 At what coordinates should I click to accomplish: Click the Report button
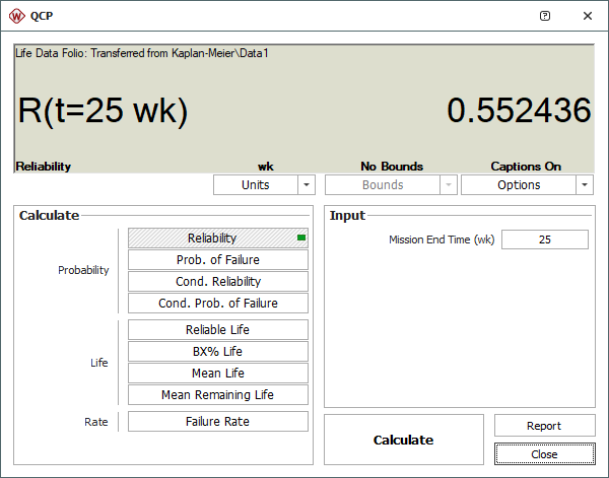pos(544,426)
